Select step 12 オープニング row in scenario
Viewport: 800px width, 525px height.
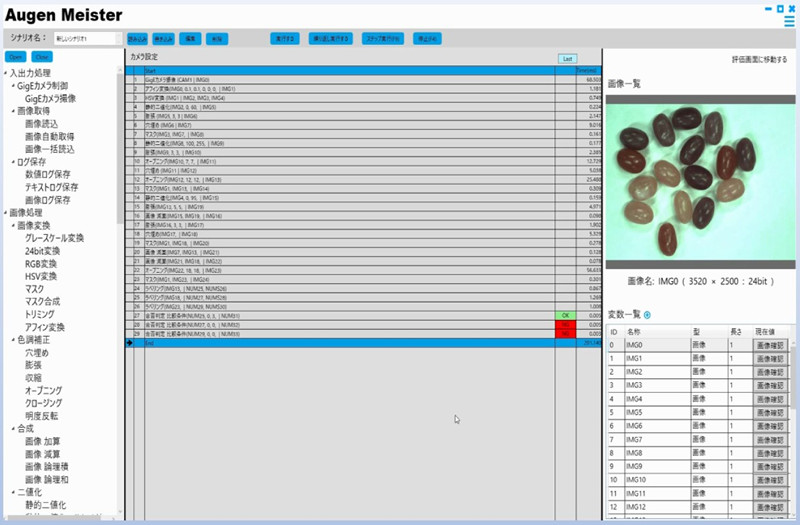pos(363,179)
